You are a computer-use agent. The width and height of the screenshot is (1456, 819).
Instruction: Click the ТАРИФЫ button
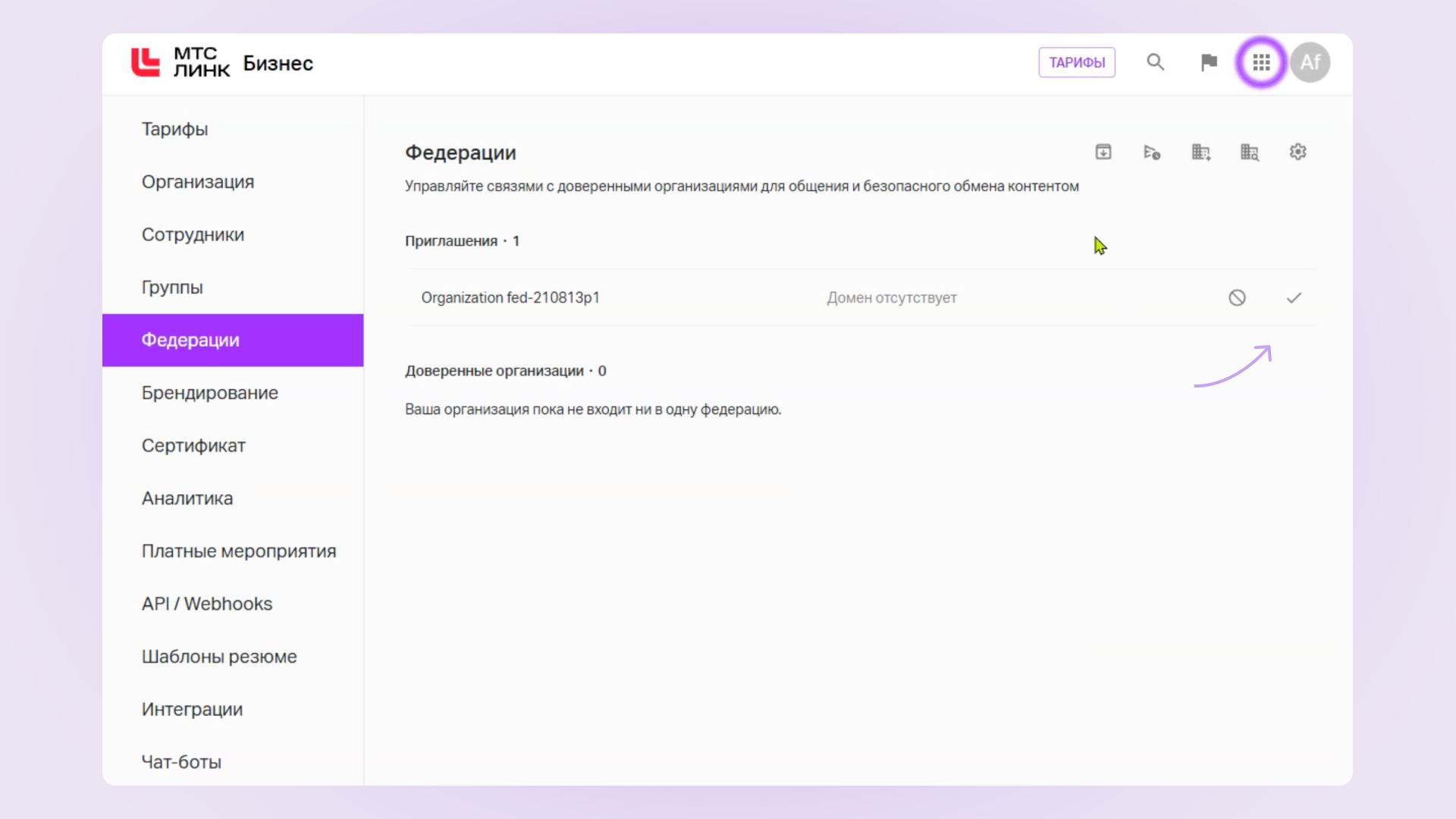click(x=1077, y=62)
